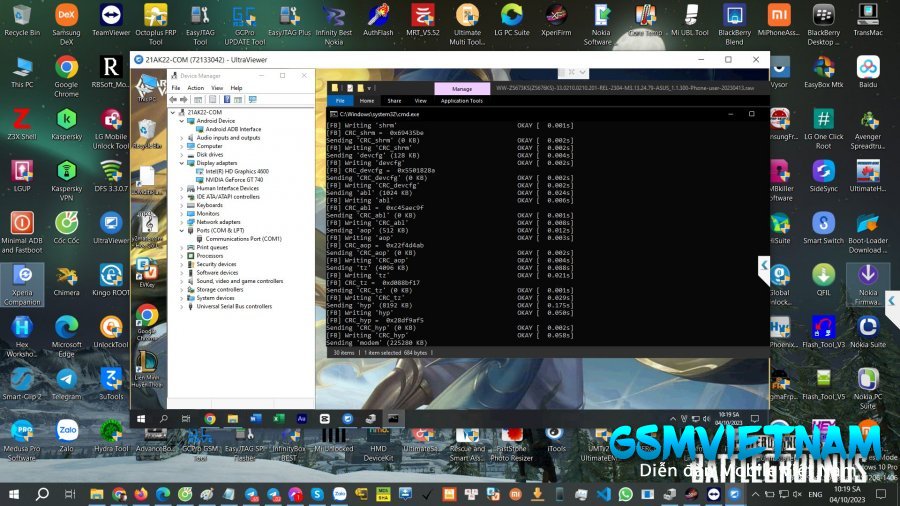The image size is (900, 506).
Task: Open WhatsApp from the Windows taskbar
Action: (x=626, y=494)
